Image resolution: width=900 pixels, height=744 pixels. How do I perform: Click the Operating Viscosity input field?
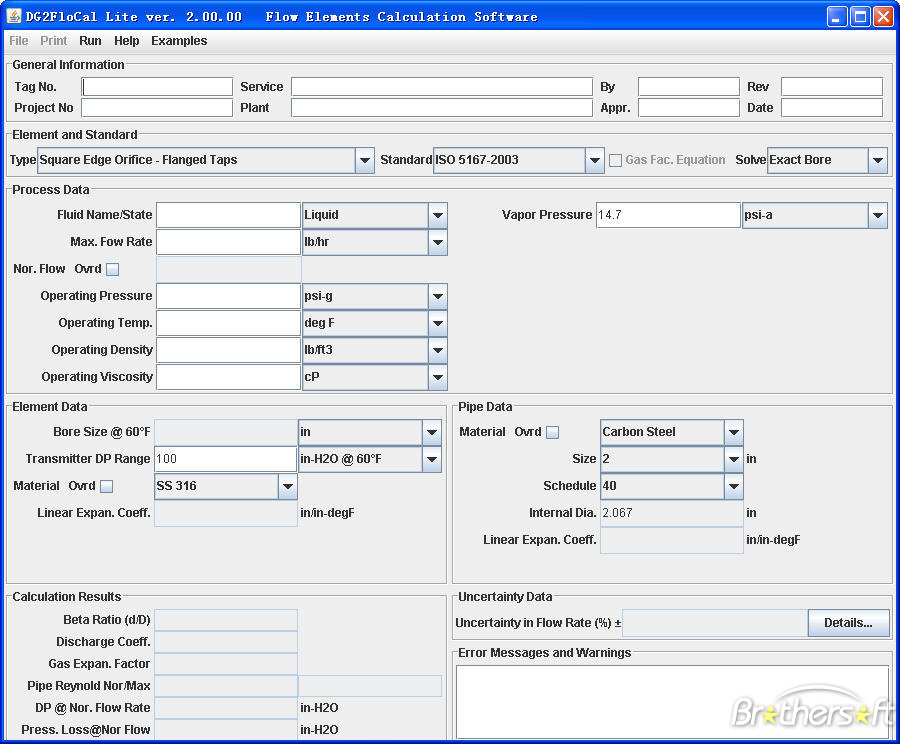(x=228, y=377)
